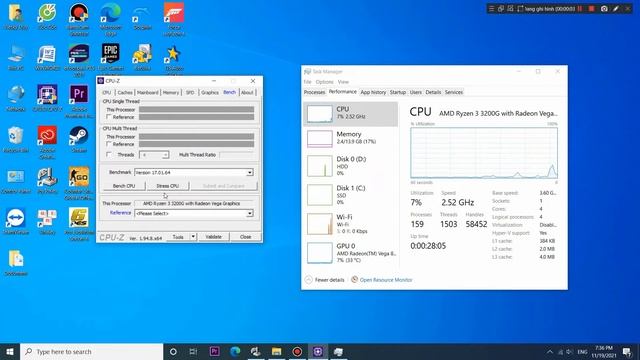Start the Stress CPU test

[167, 186]
